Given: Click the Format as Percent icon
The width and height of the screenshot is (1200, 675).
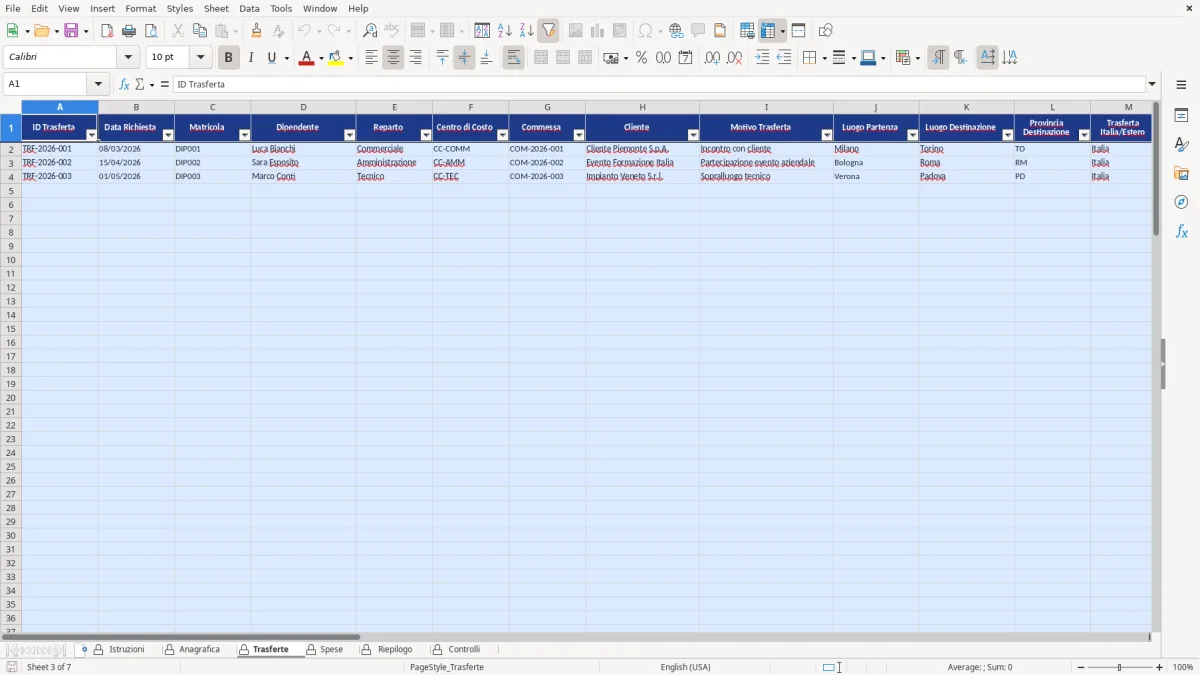Looking at the screenshot, I should point(641,58).
